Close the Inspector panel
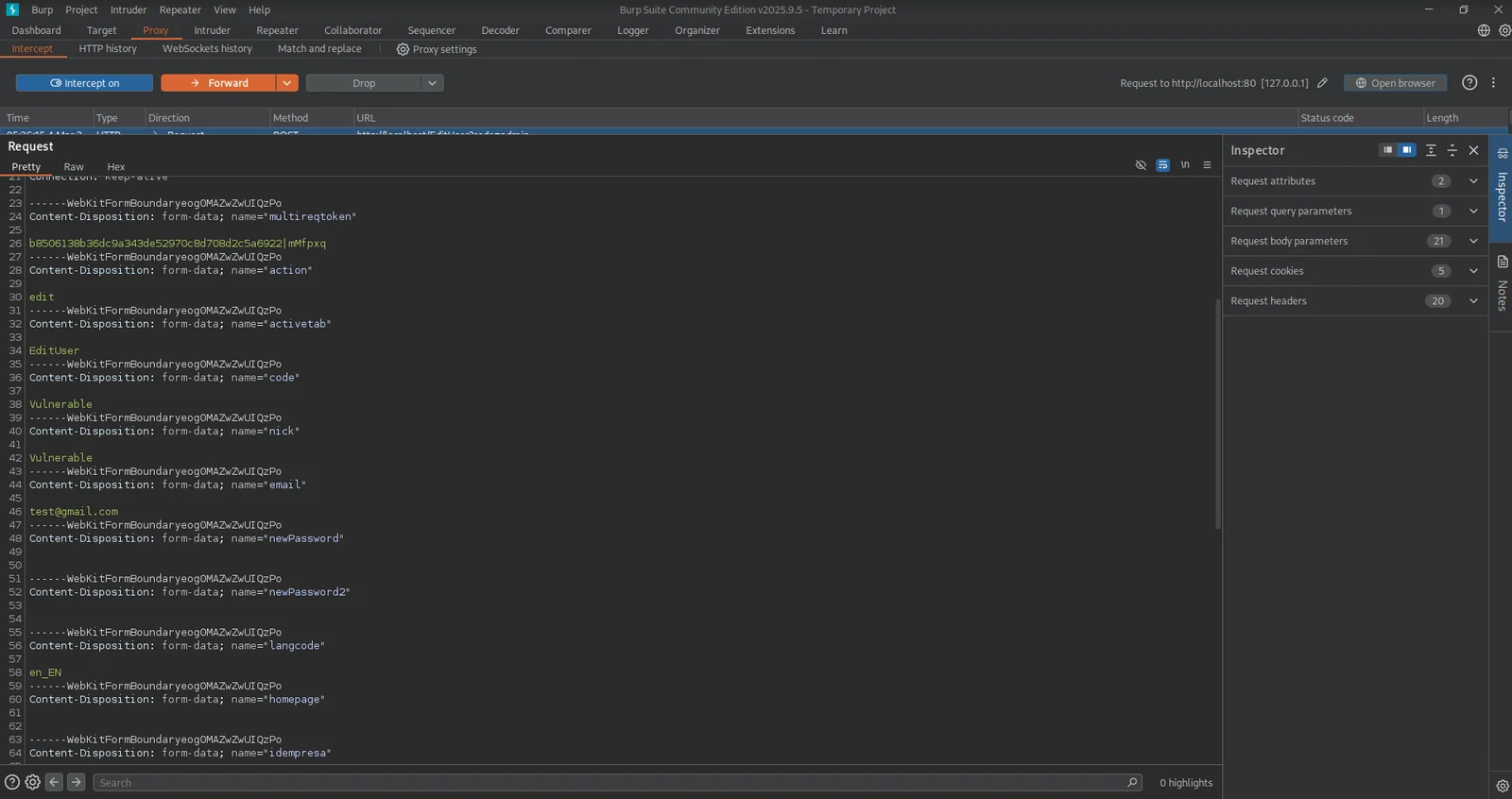1512x799 pixels. click(x=1473, y=150)
